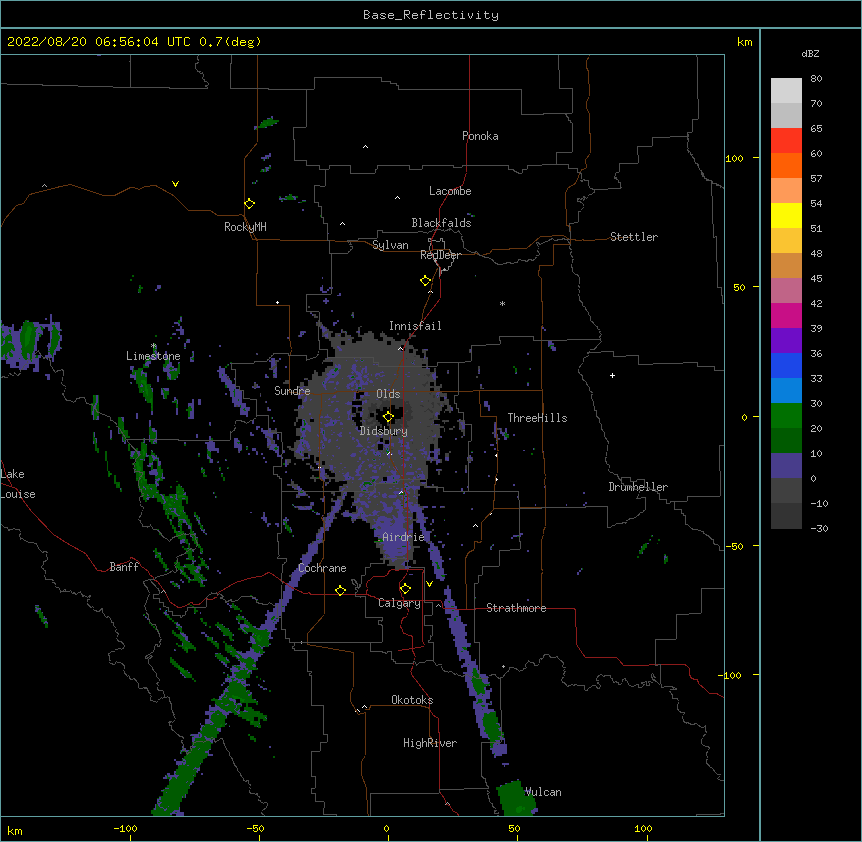
Task: Click the dBZ legend heading
Action: [x=810, y=53]
